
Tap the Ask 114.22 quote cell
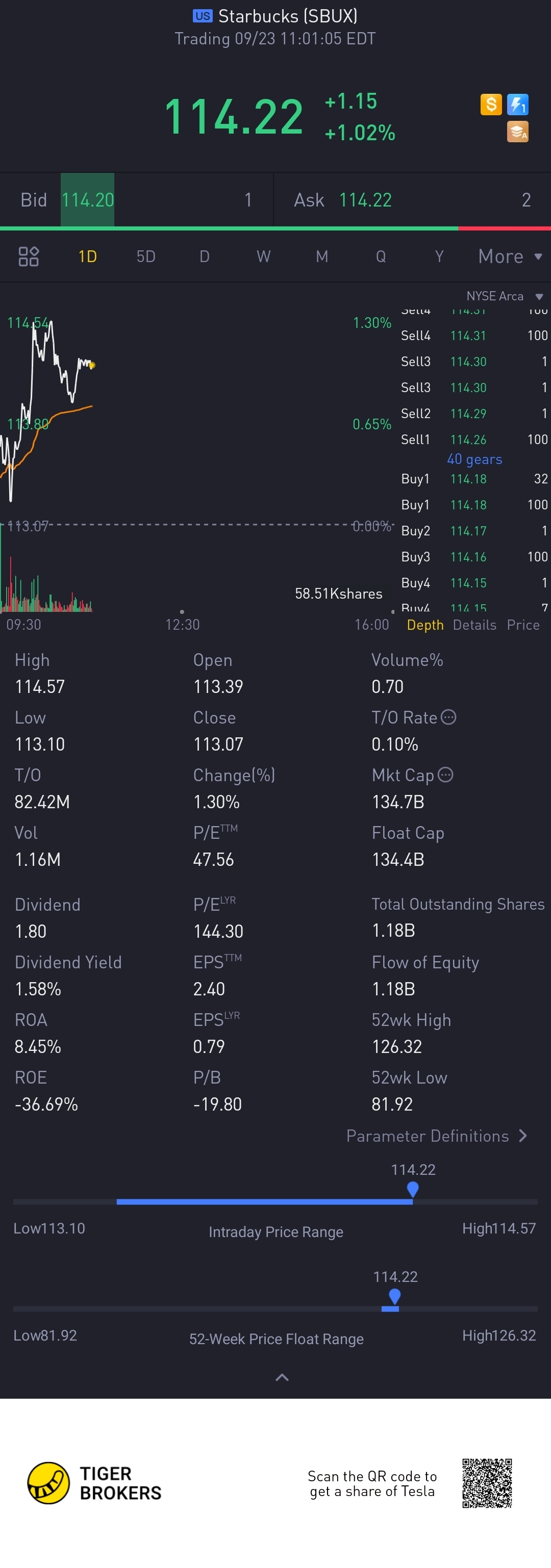click(413, 200)
